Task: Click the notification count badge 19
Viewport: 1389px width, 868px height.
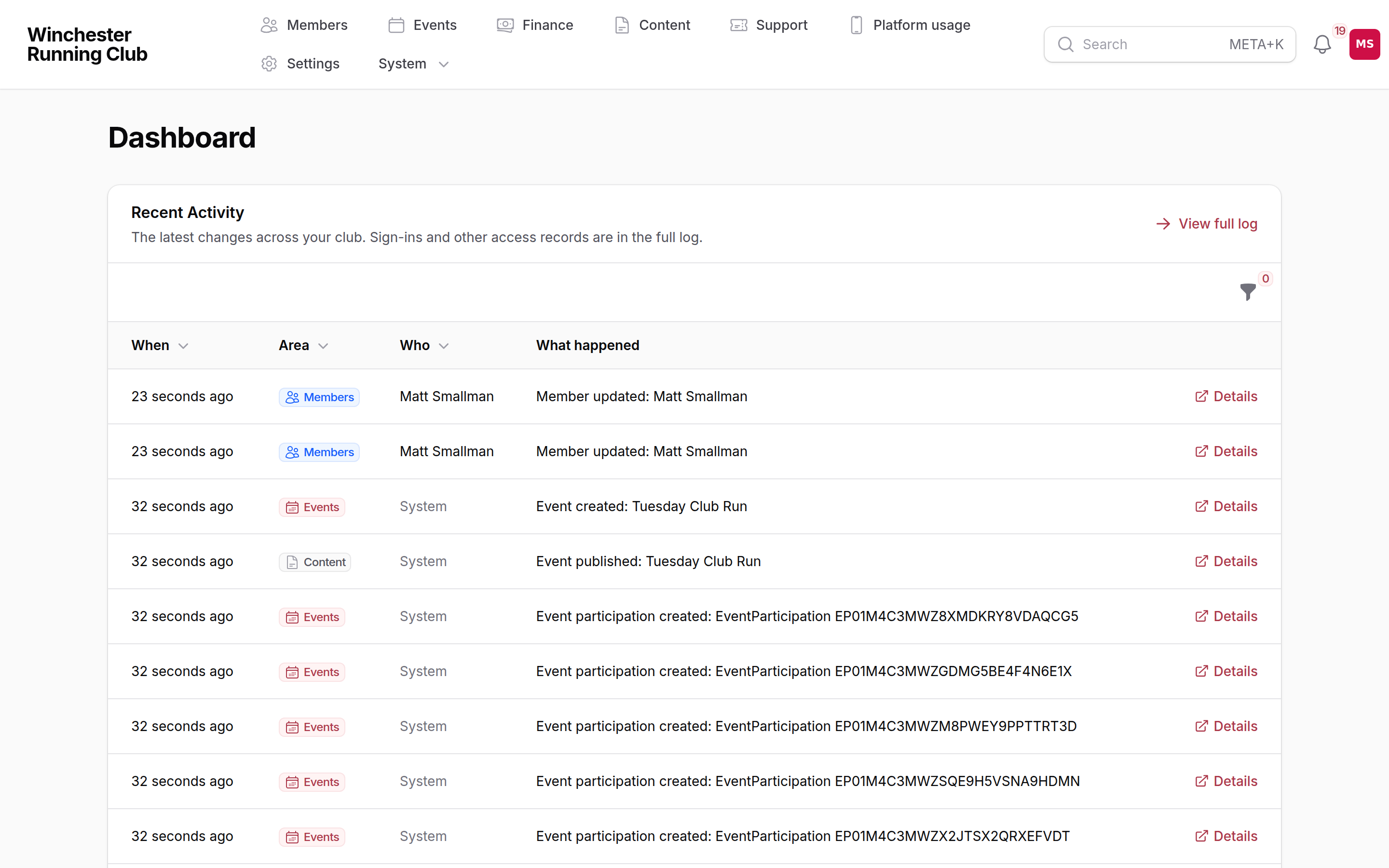Action: (x=1340, y=31)
